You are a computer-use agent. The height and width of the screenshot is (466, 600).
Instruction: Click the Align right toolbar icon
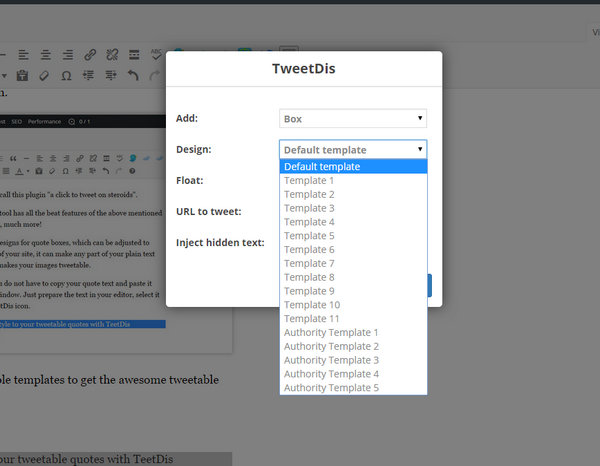(x=68, y=55)
